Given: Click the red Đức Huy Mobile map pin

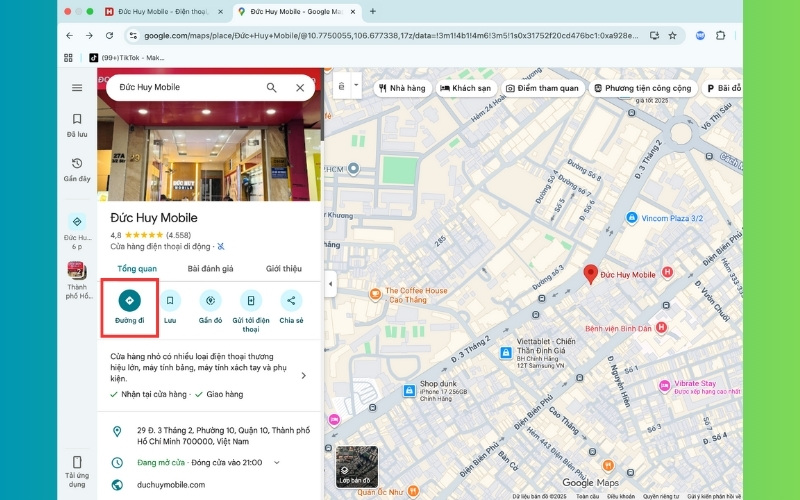Looking at the screenshot, I should pyautogui.click(x=590, y=273).
